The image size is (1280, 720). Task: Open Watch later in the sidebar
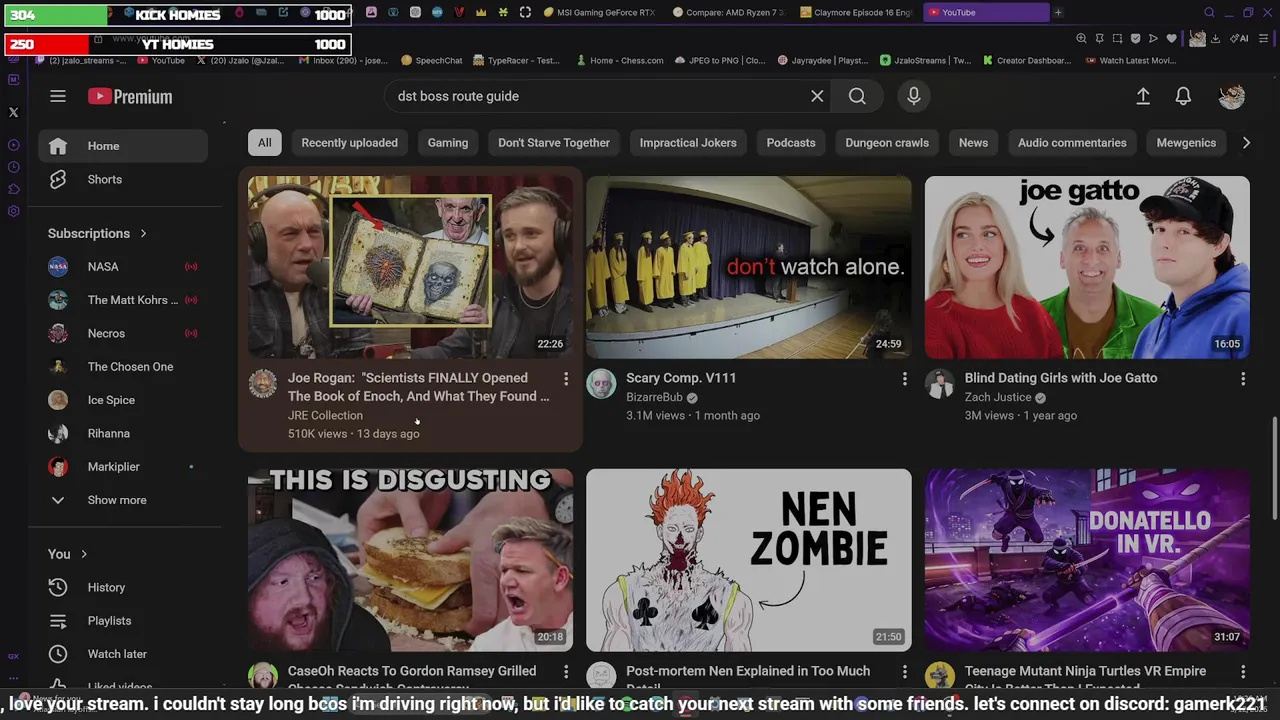[123, 654]
